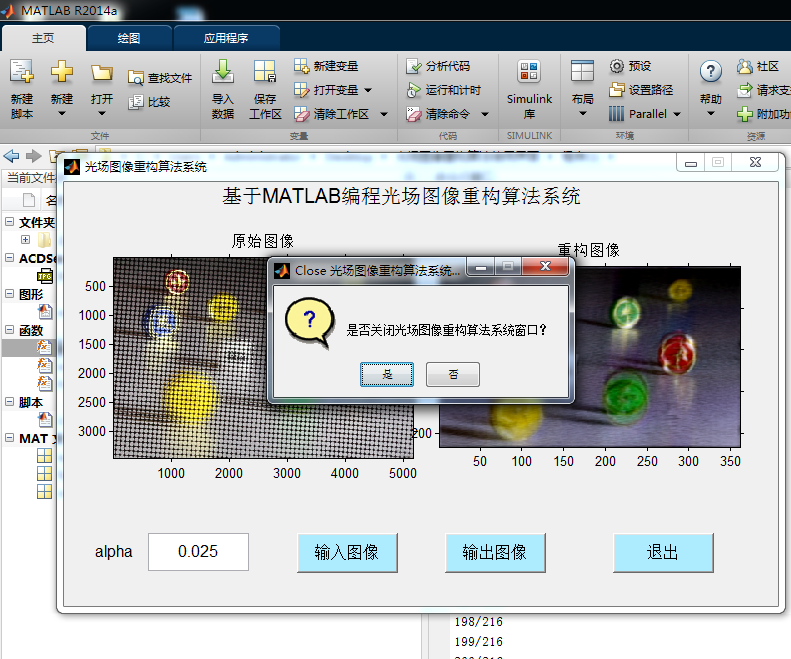Click the back arrow in address bar
791x659 pixels.
11,156
